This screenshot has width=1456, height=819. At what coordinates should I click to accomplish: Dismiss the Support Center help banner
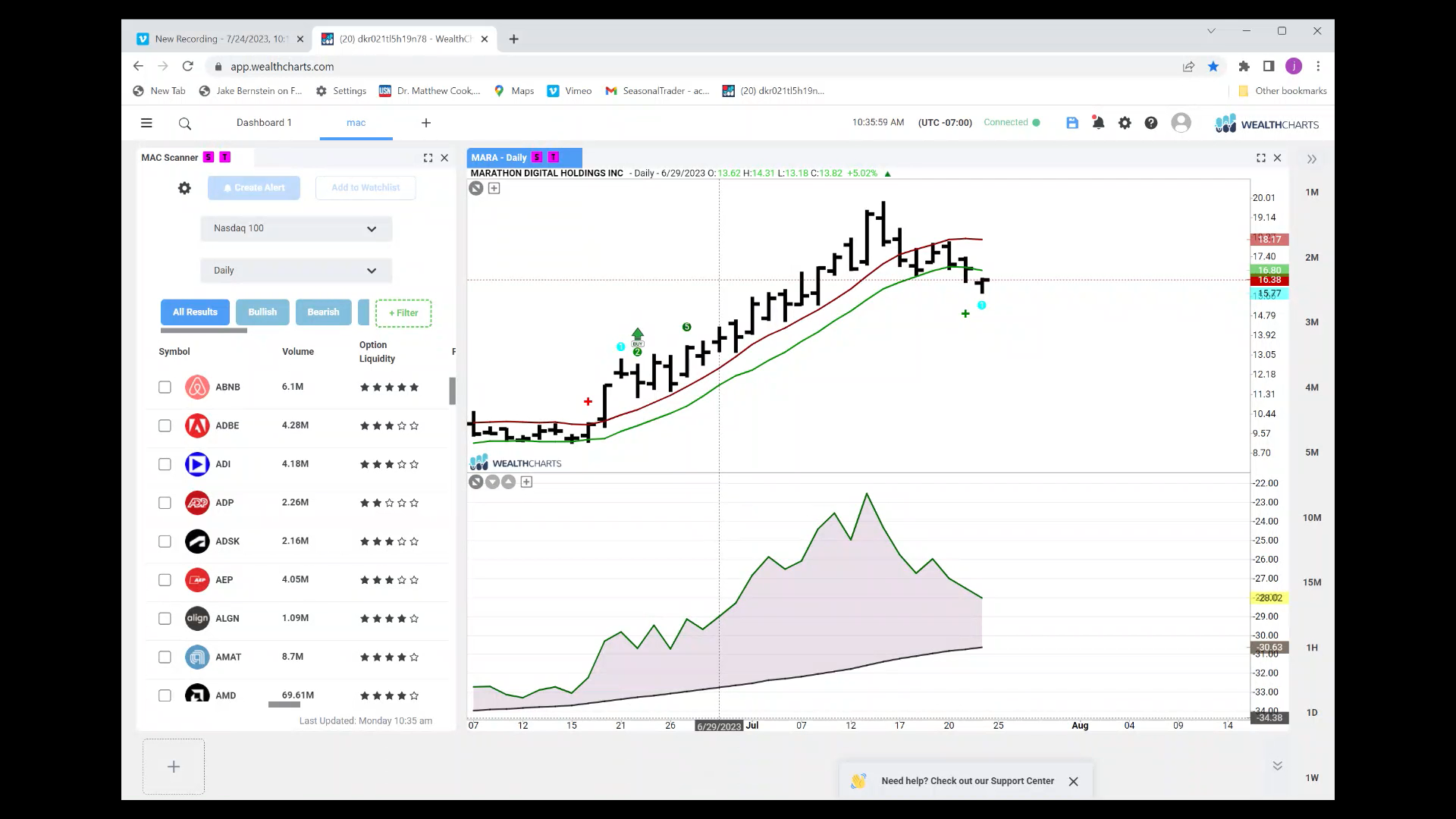(1074, 781)
